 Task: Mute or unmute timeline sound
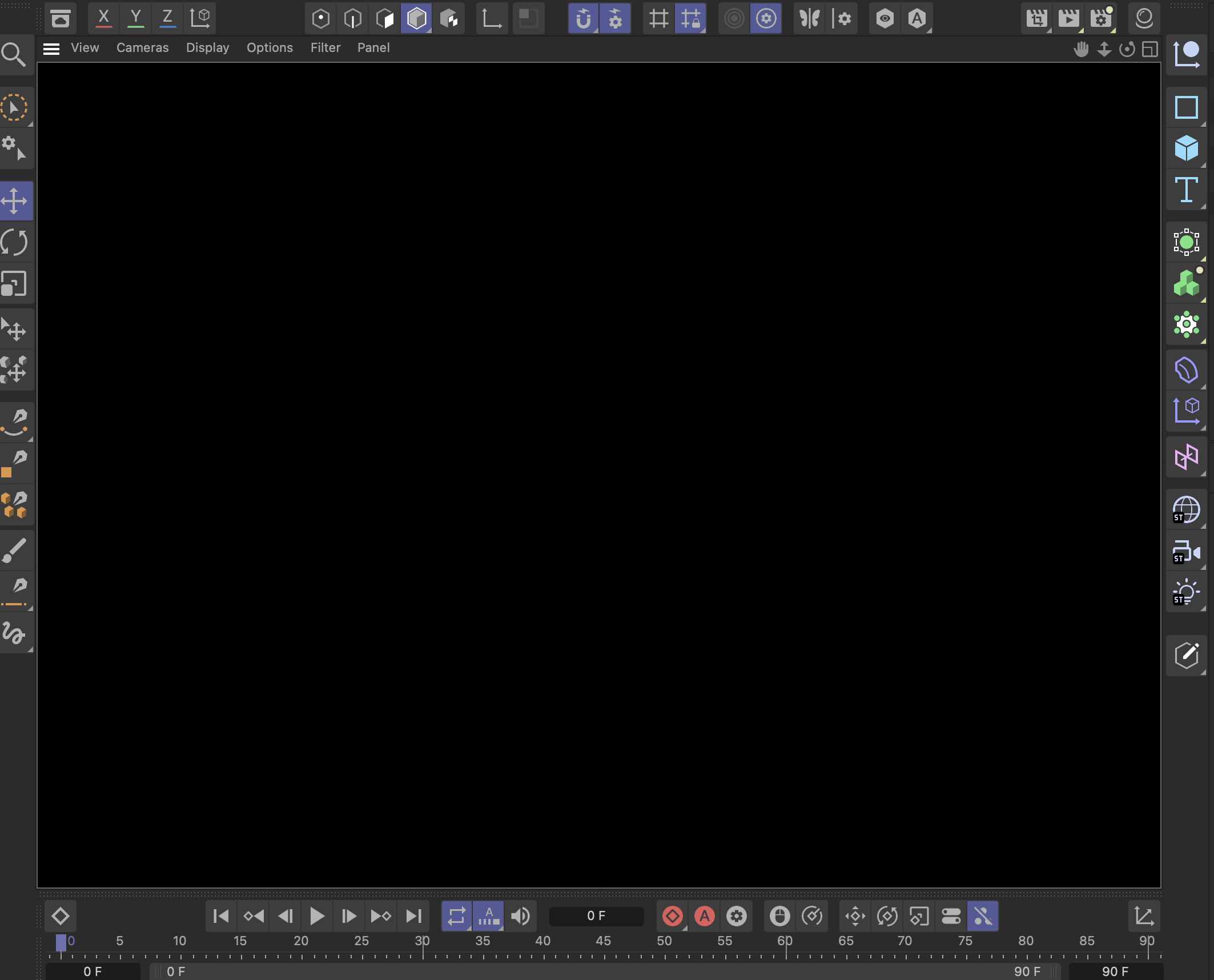(x=520, y=916)
